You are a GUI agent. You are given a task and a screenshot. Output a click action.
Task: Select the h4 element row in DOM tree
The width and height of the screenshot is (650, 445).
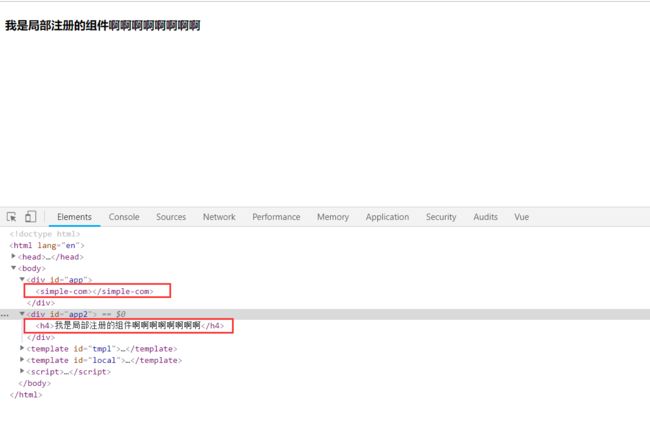pos(129,326)
